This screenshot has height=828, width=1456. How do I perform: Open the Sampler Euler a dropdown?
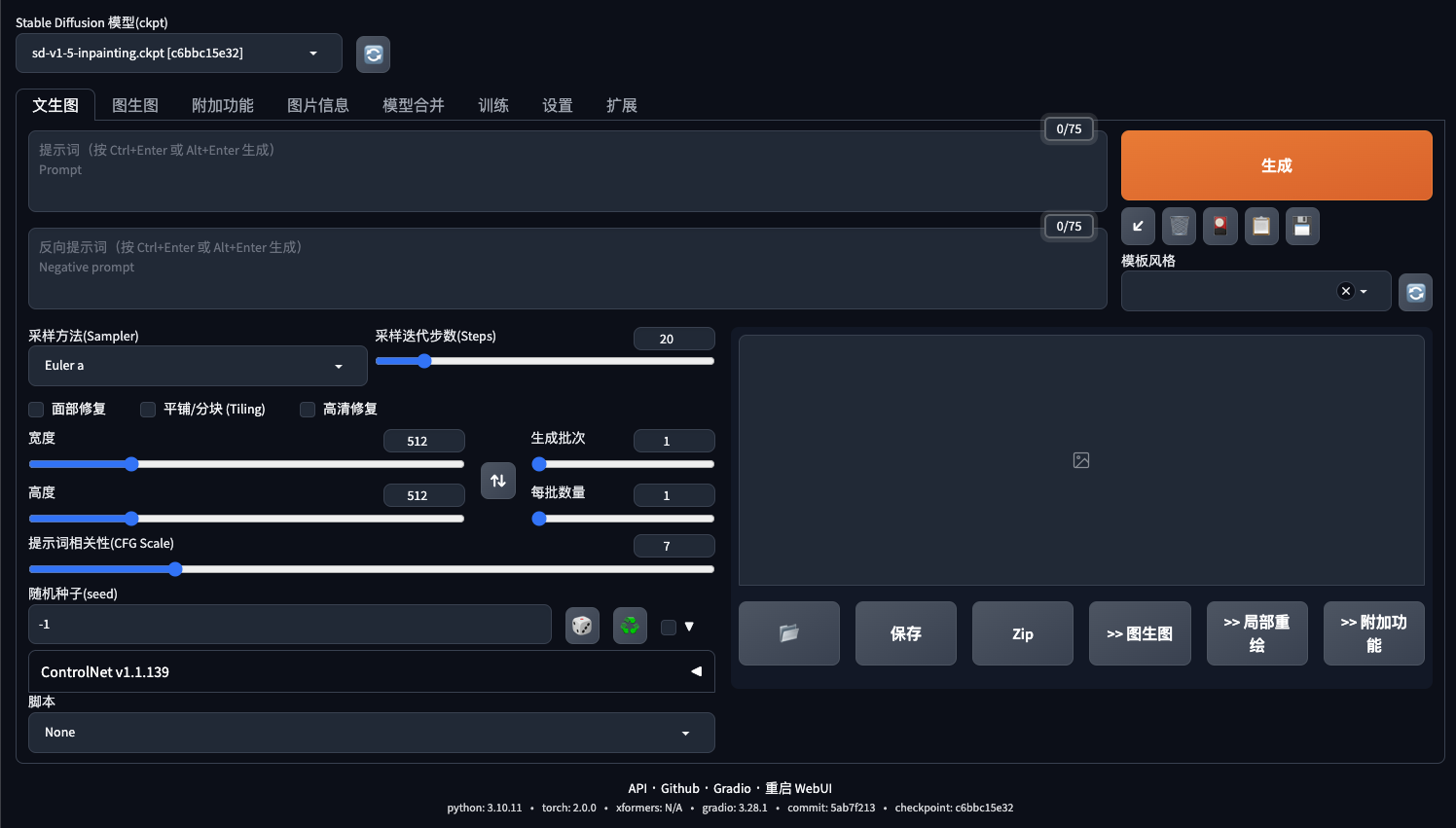click(x=198, y=366)
